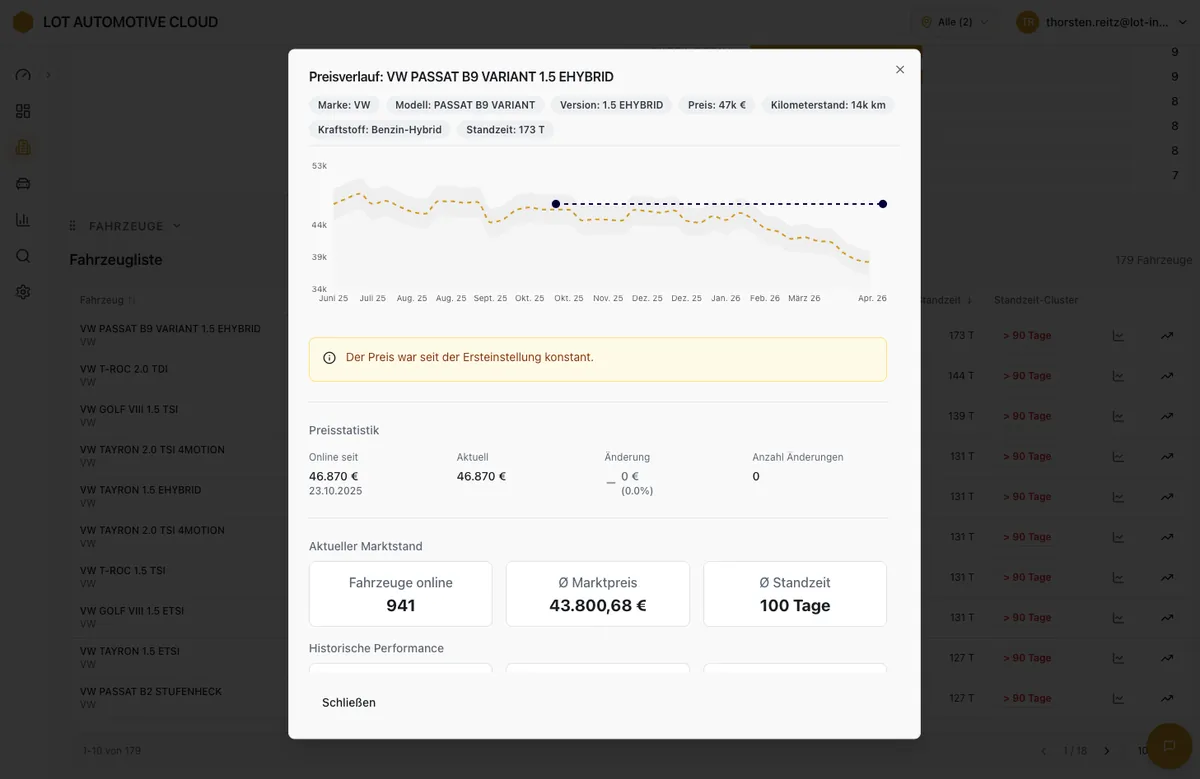Open the settings gear in sidebar
The height and width of the screenshot is (779, 1200).
pyautogui.click(x=23, y=292)
